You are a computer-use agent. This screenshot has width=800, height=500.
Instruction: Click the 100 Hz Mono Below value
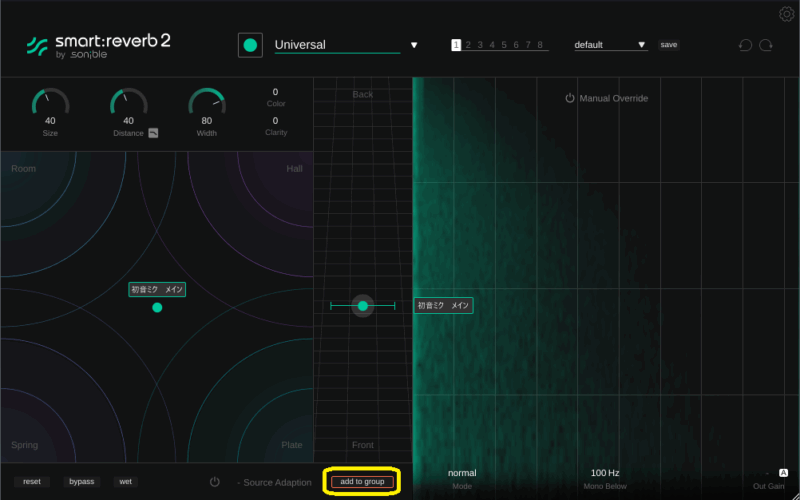pos(605,473)
